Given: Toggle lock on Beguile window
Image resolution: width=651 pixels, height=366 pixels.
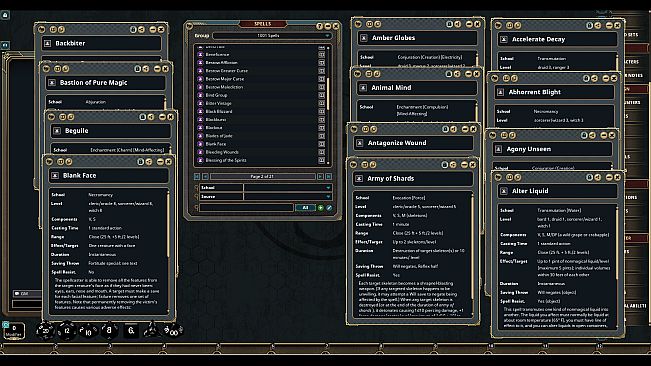Looking at the screenshot, I should click(x=142, y=117).
